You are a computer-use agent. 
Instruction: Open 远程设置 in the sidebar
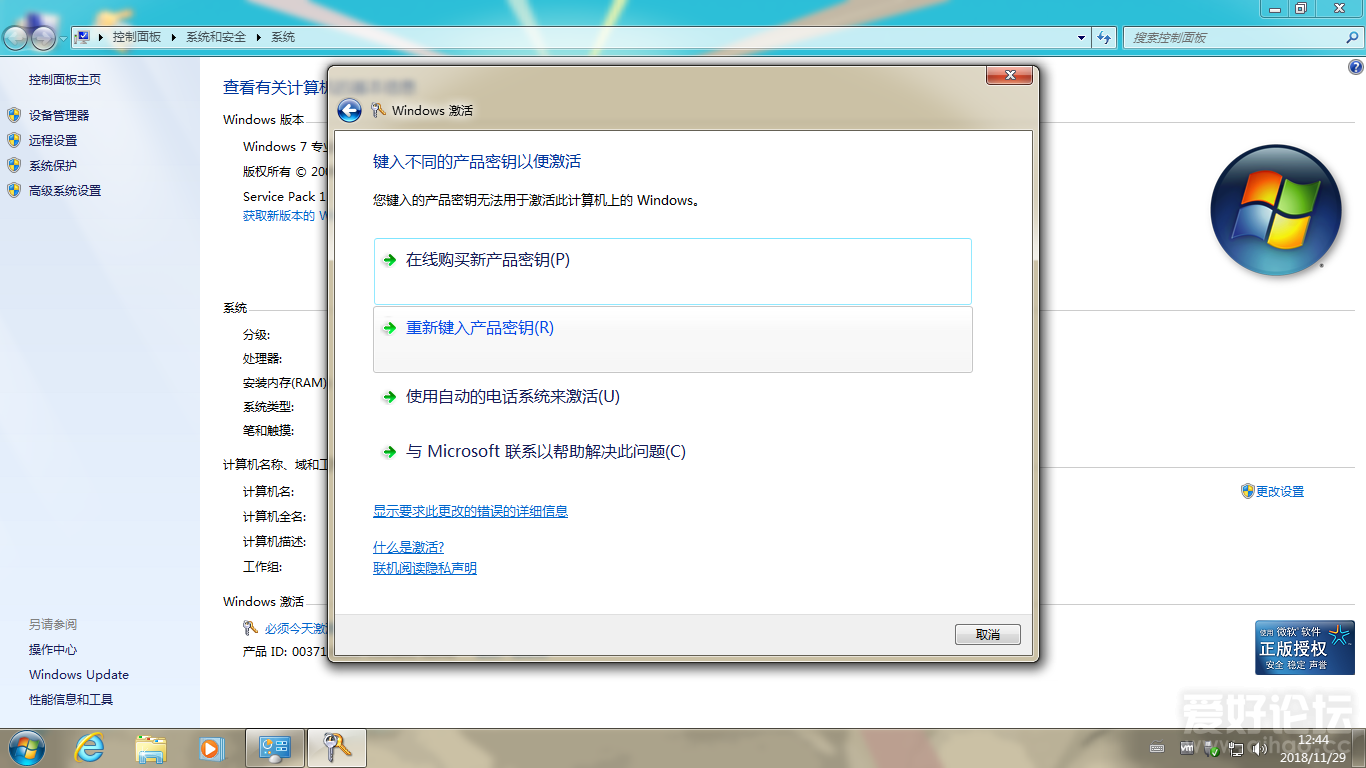53,141
